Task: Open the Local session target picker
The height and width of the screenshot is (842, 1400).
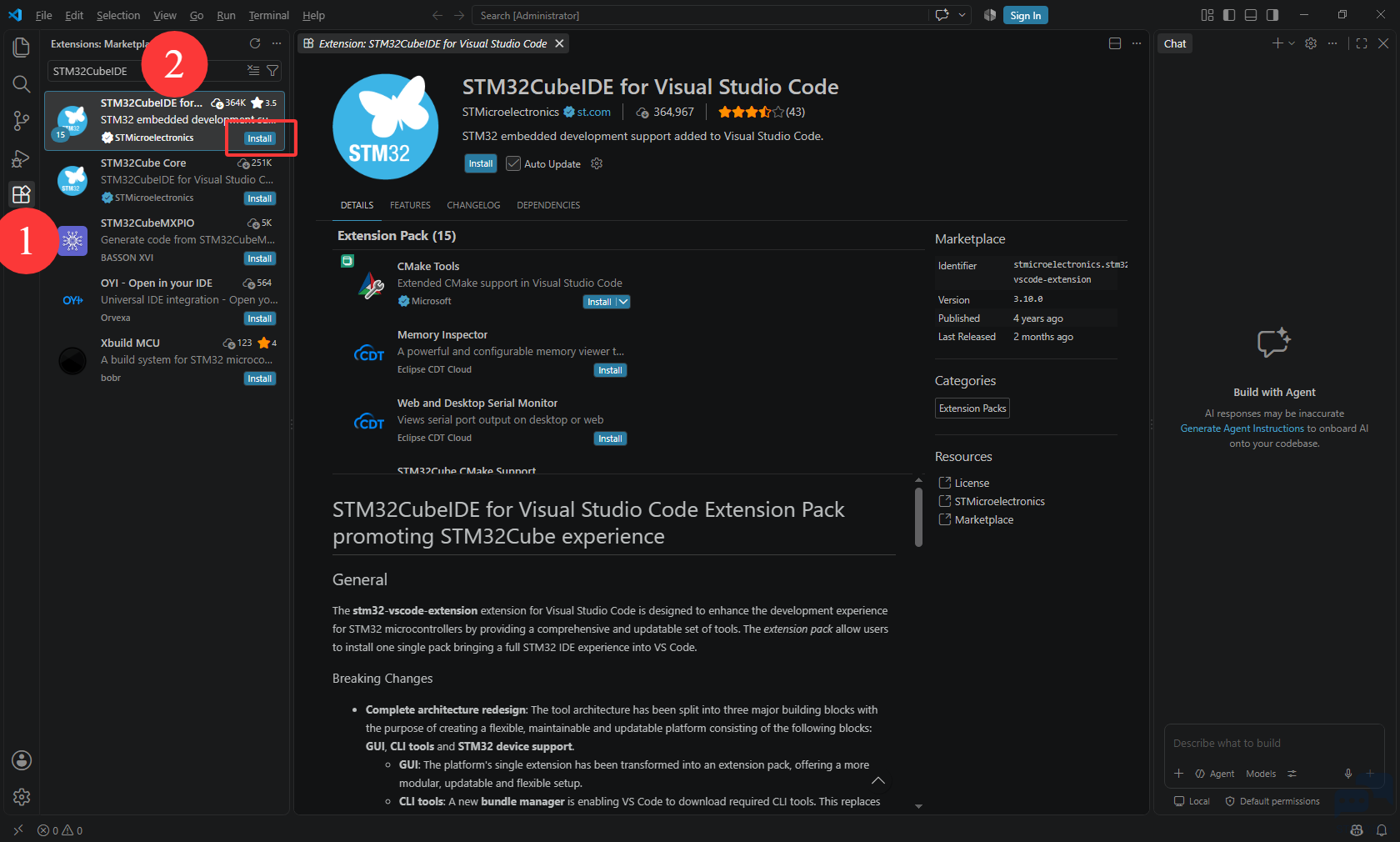Action: [1192, 801]
